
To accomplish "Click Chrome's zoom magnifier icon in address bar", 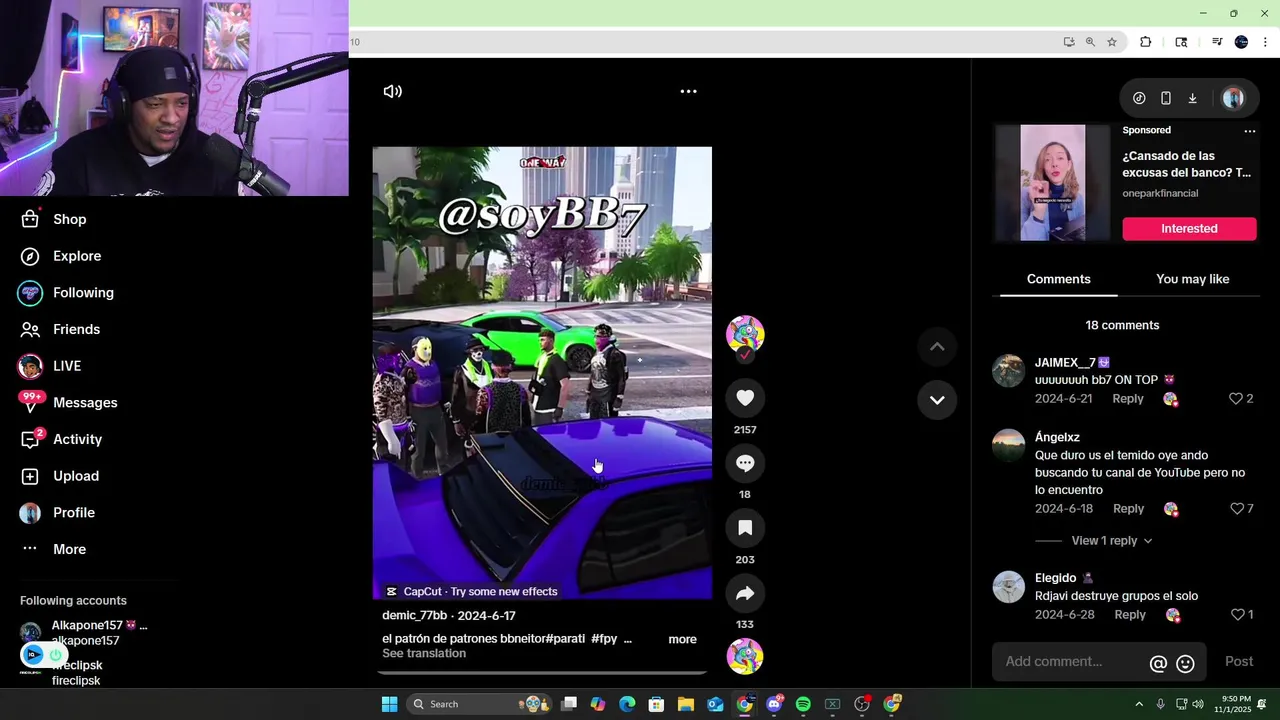I will pyautogui.click(x=1090, y=42).
